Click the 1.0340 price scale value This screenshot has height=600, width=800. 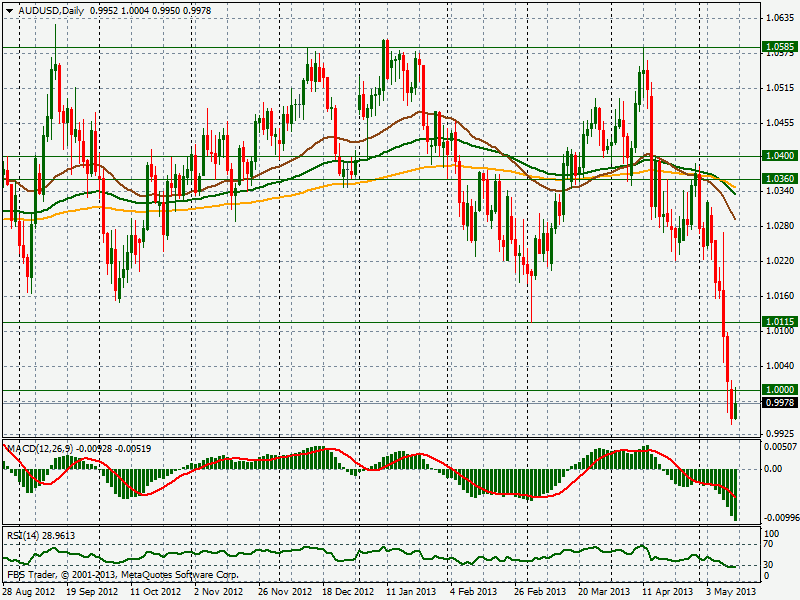pyautogui.click(x=780, y=190)
